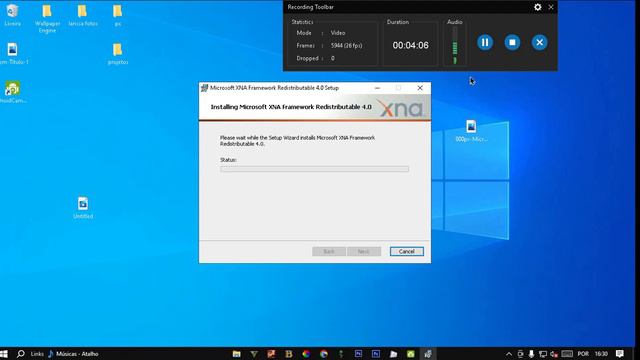
Task: Select the DroidCam shortcut icon
Action: [13, 92]
